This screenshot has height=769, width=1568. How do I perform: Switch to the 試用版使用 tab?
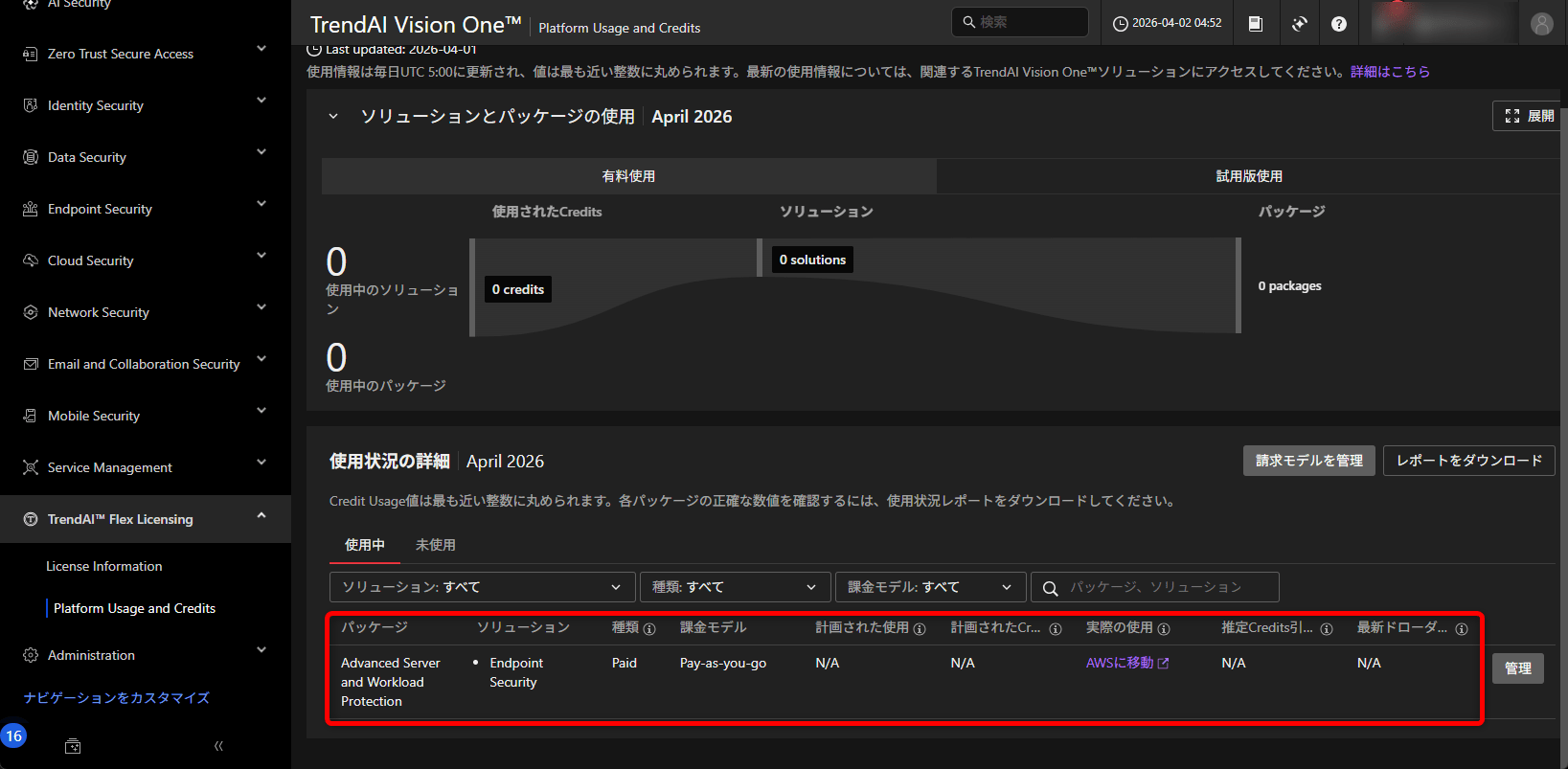click(x=1249, y=176)
